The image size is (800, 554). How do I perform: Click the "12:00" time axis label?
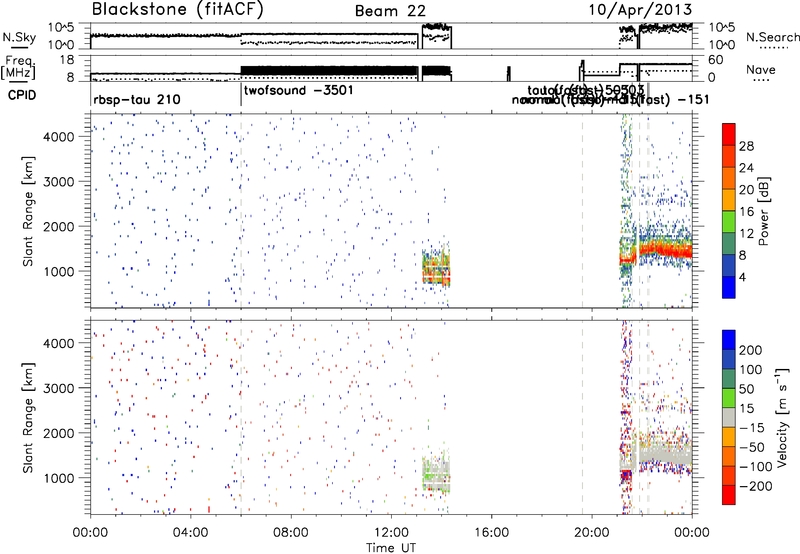pyautogui.click(x=391, y=533)
